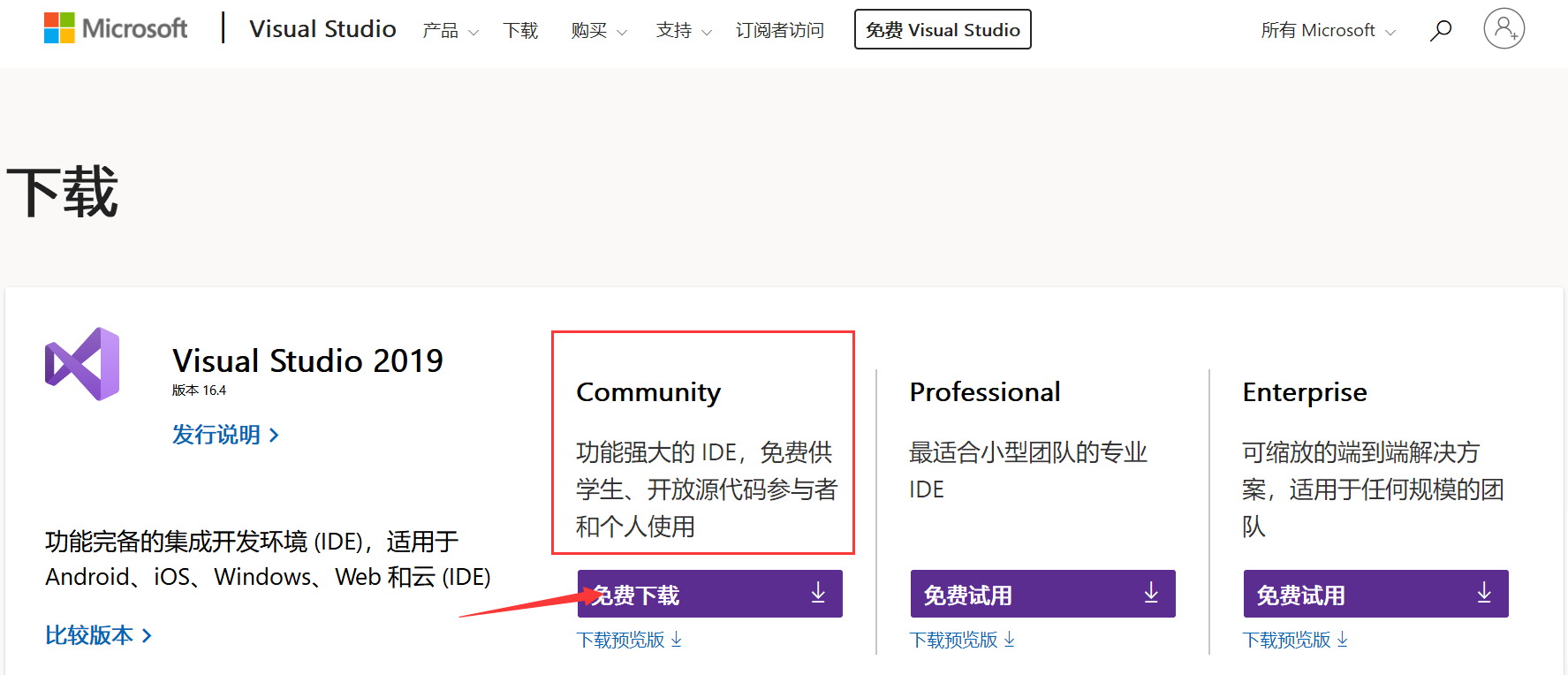Click the Community edition heading
The height and width of the screenshot is (675, 1568).
click(x=648, y=392)
